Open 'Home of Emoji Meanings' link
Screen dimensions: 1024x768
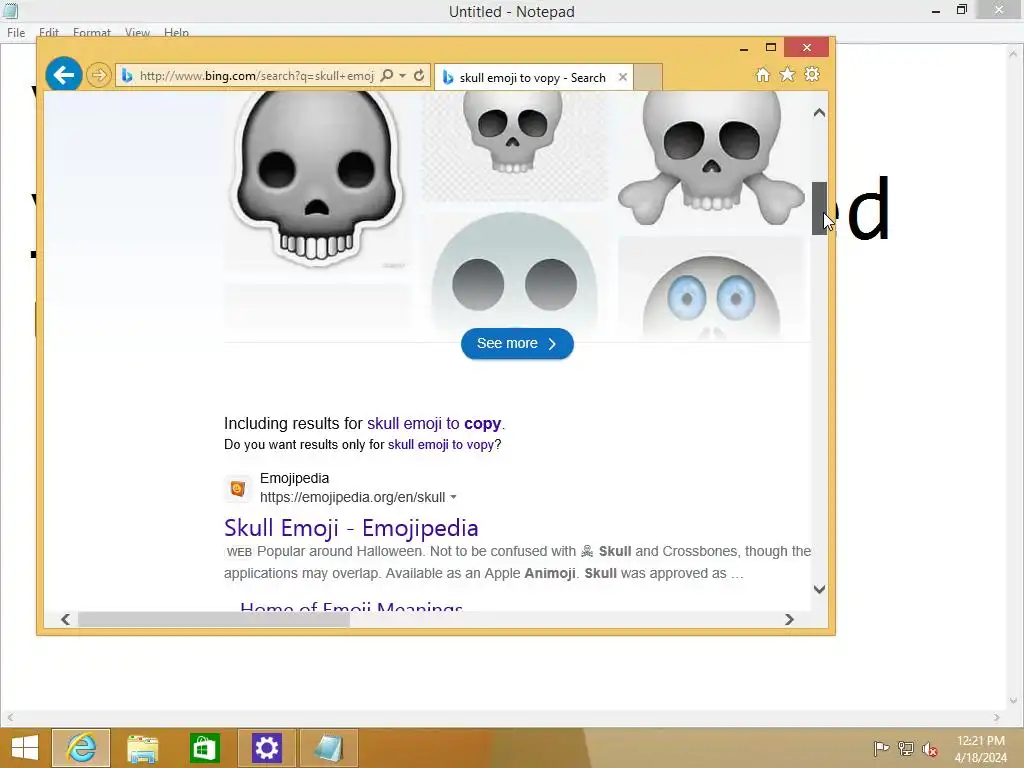click(351, 606)
